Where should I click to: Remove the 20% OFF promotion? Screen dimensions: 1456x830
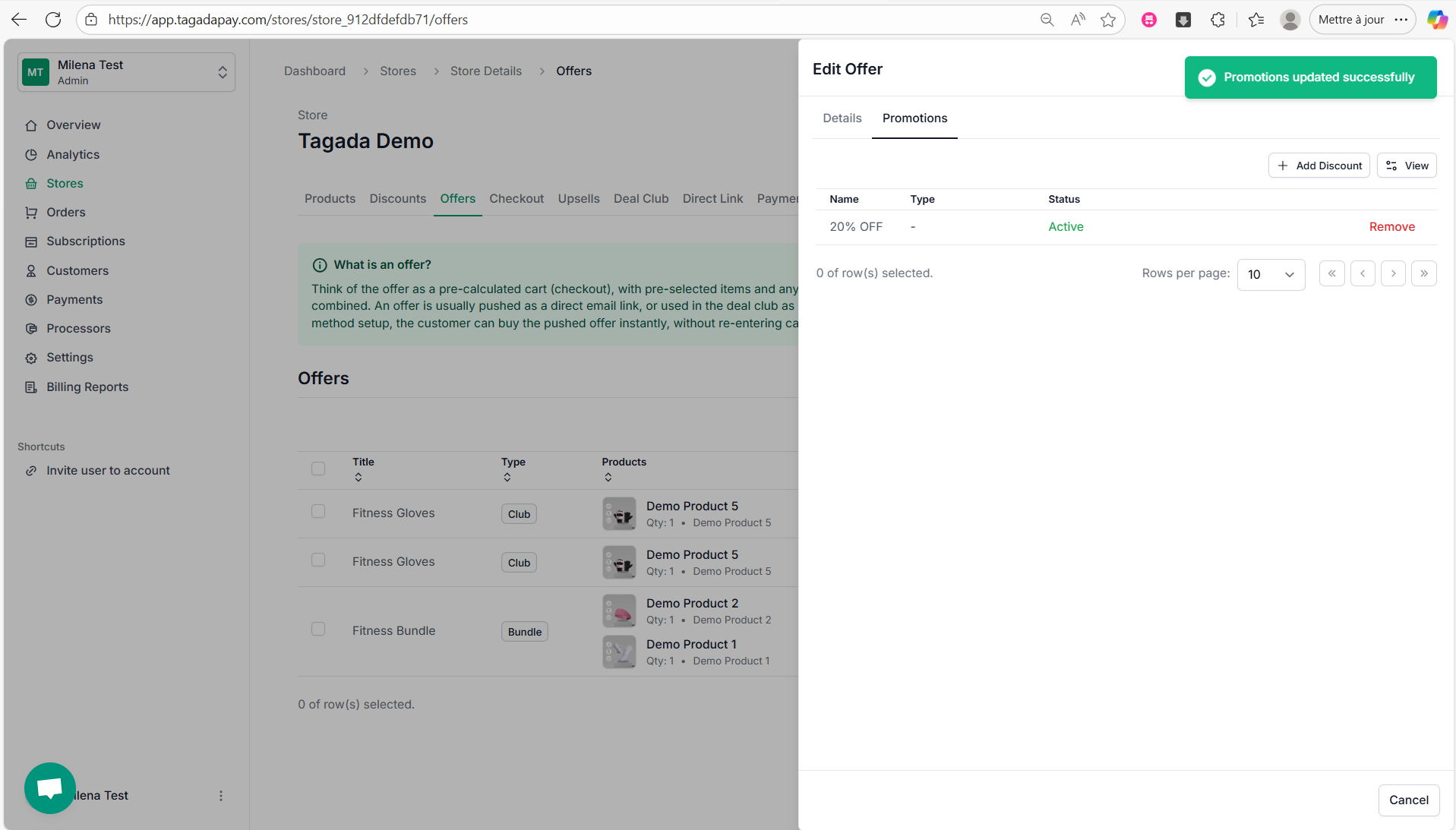click(1391, 227)
